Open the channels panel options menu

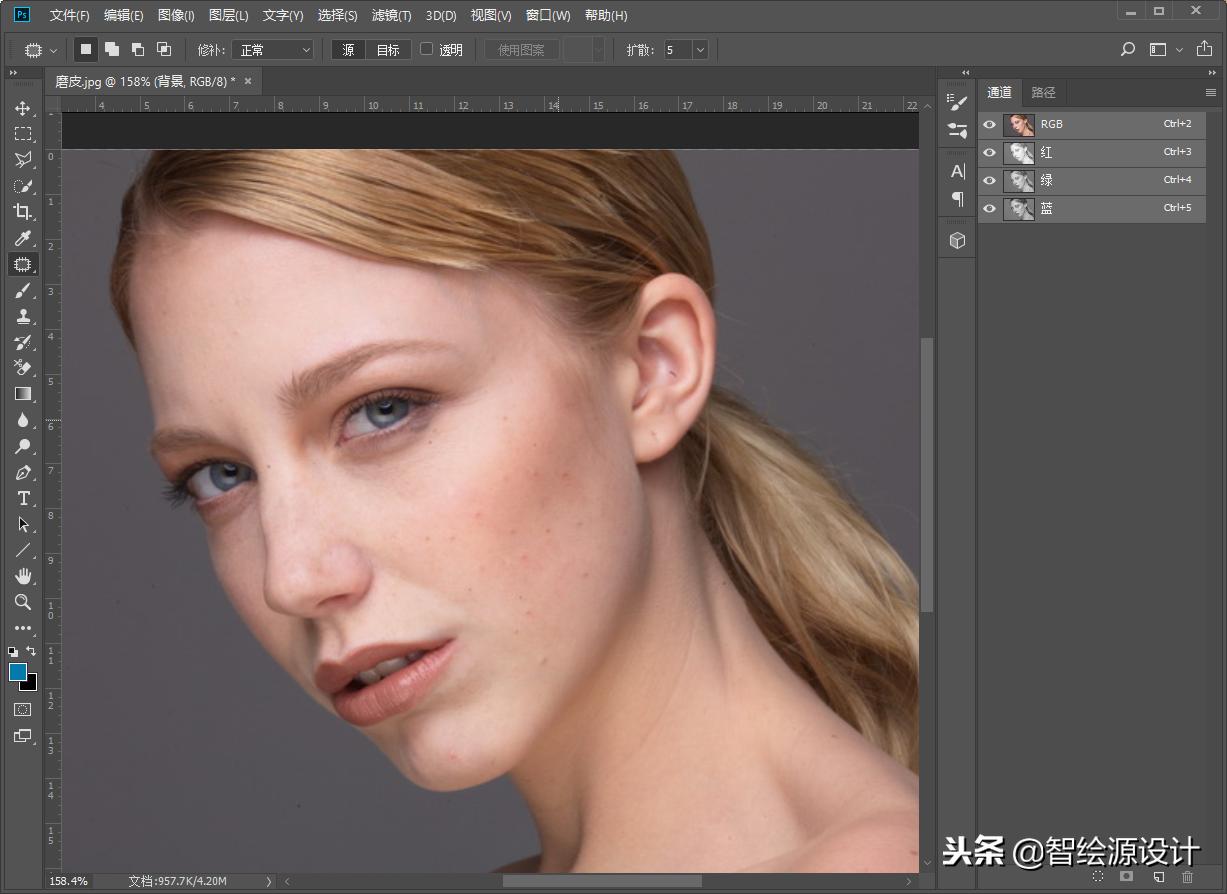pyautogui.click(x=1211, y=93)
